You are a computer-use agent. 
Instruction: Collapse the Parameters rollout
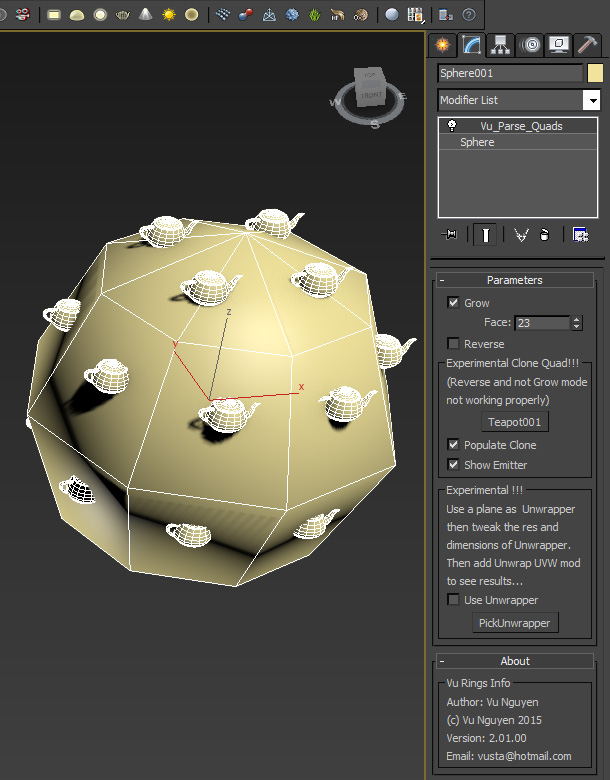(514, 280)
